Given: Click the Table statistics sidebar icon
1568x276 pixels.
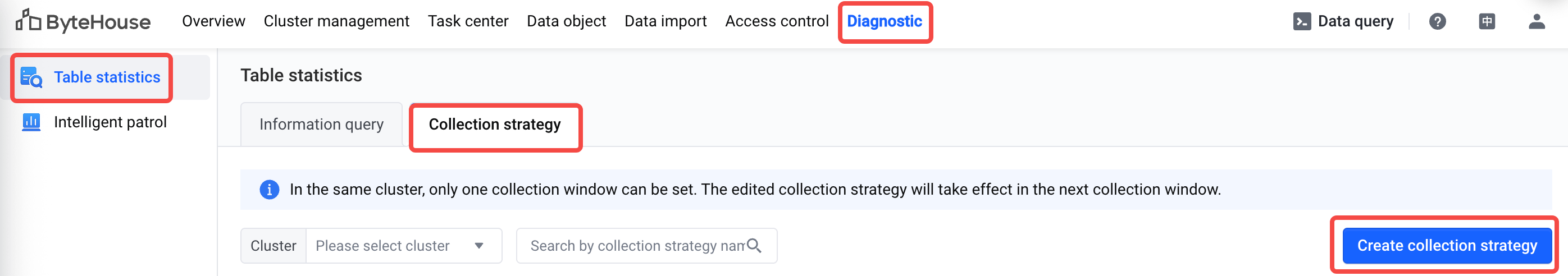Looking at the screenshot, I should pyautogui.click(x=31, y=77).
